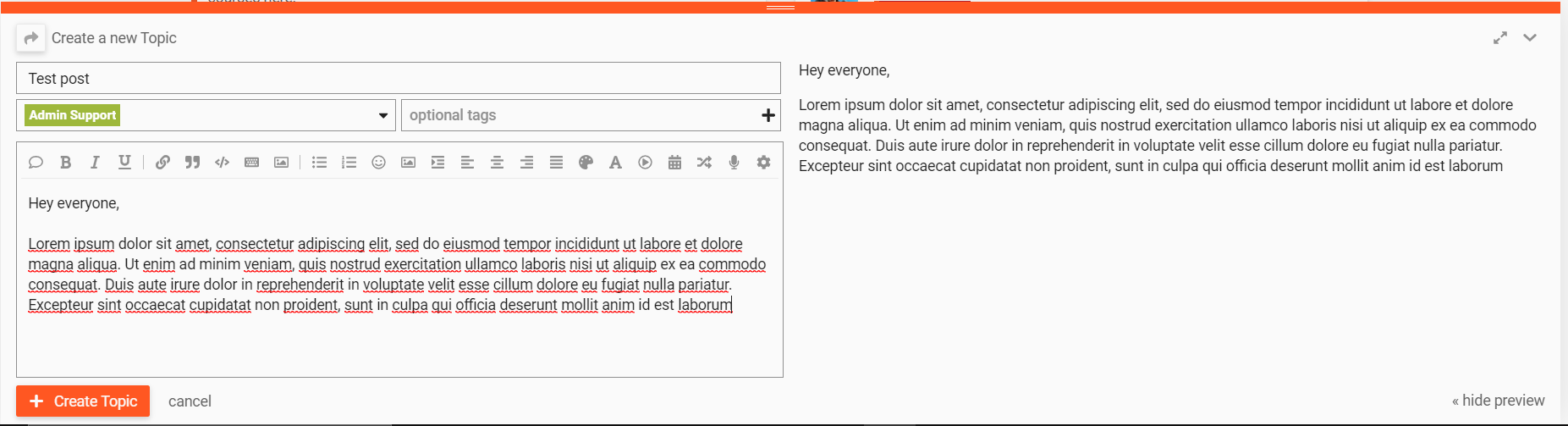Click the microphone icon in toolbar
The image size is (1568, 426).
[x=734, y=163]
